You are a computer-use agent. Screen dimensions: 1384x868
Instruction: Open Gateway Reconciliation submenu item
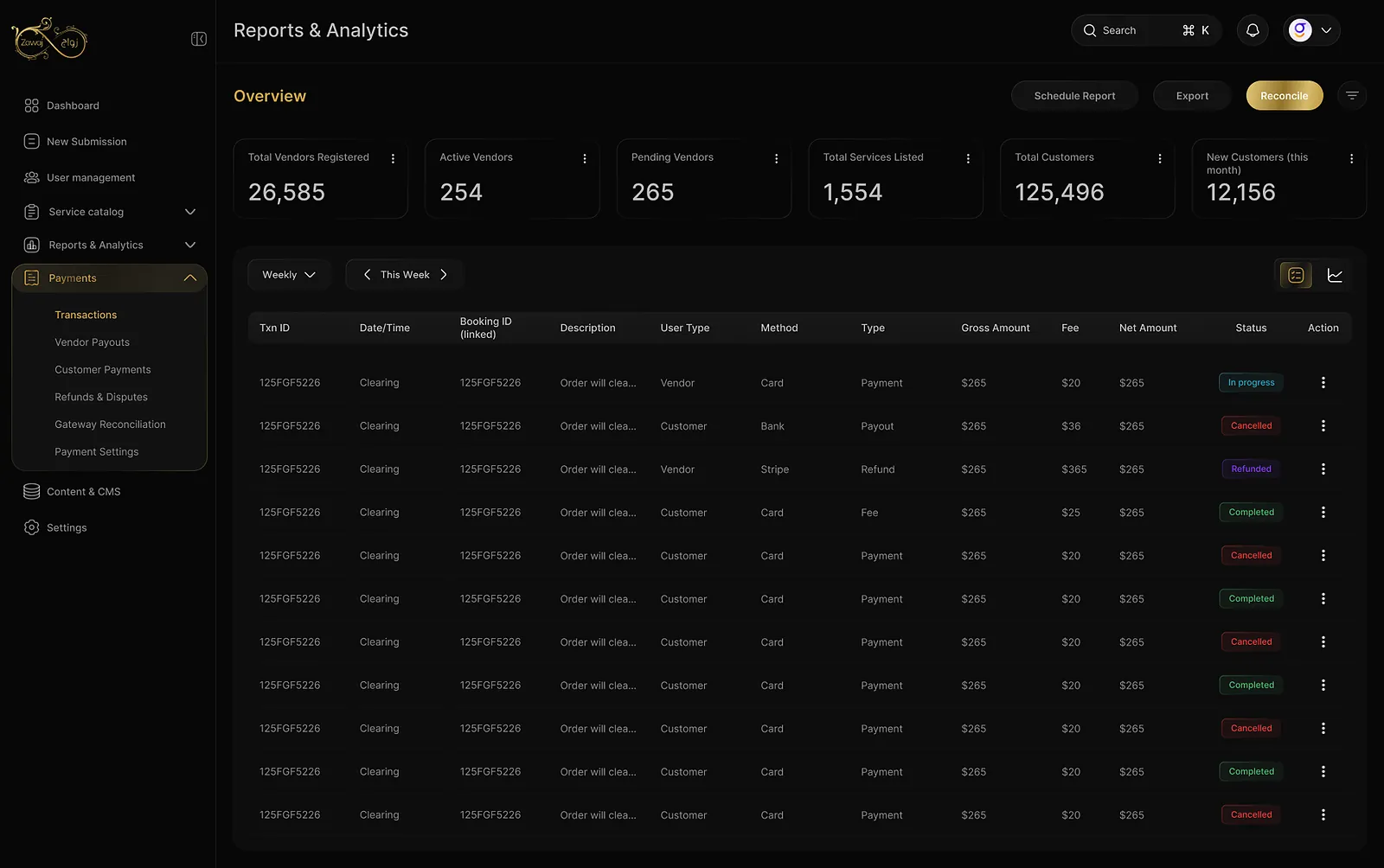click(111, 424)
